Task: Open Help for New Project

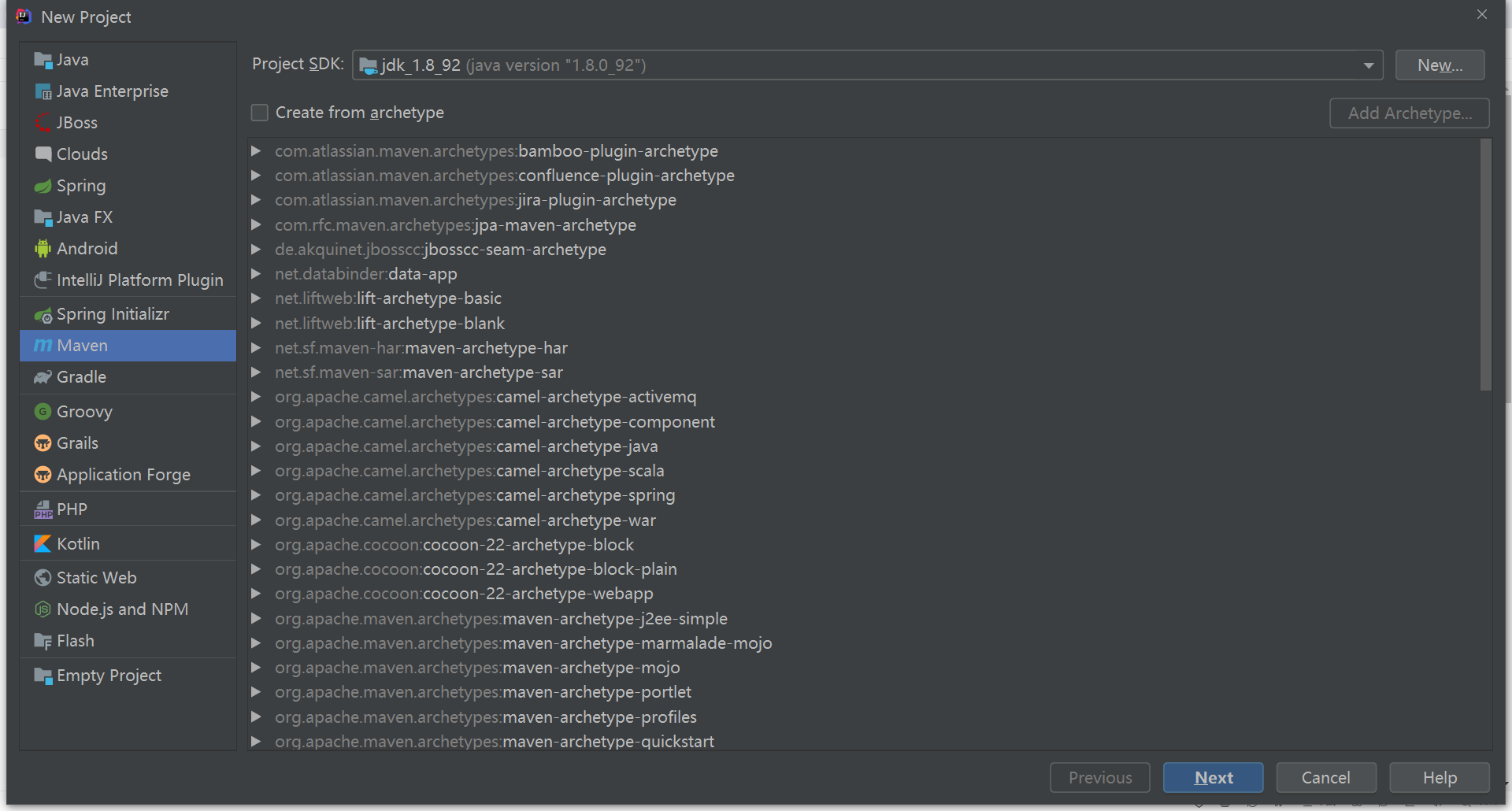Action: tap(1440, 778)
